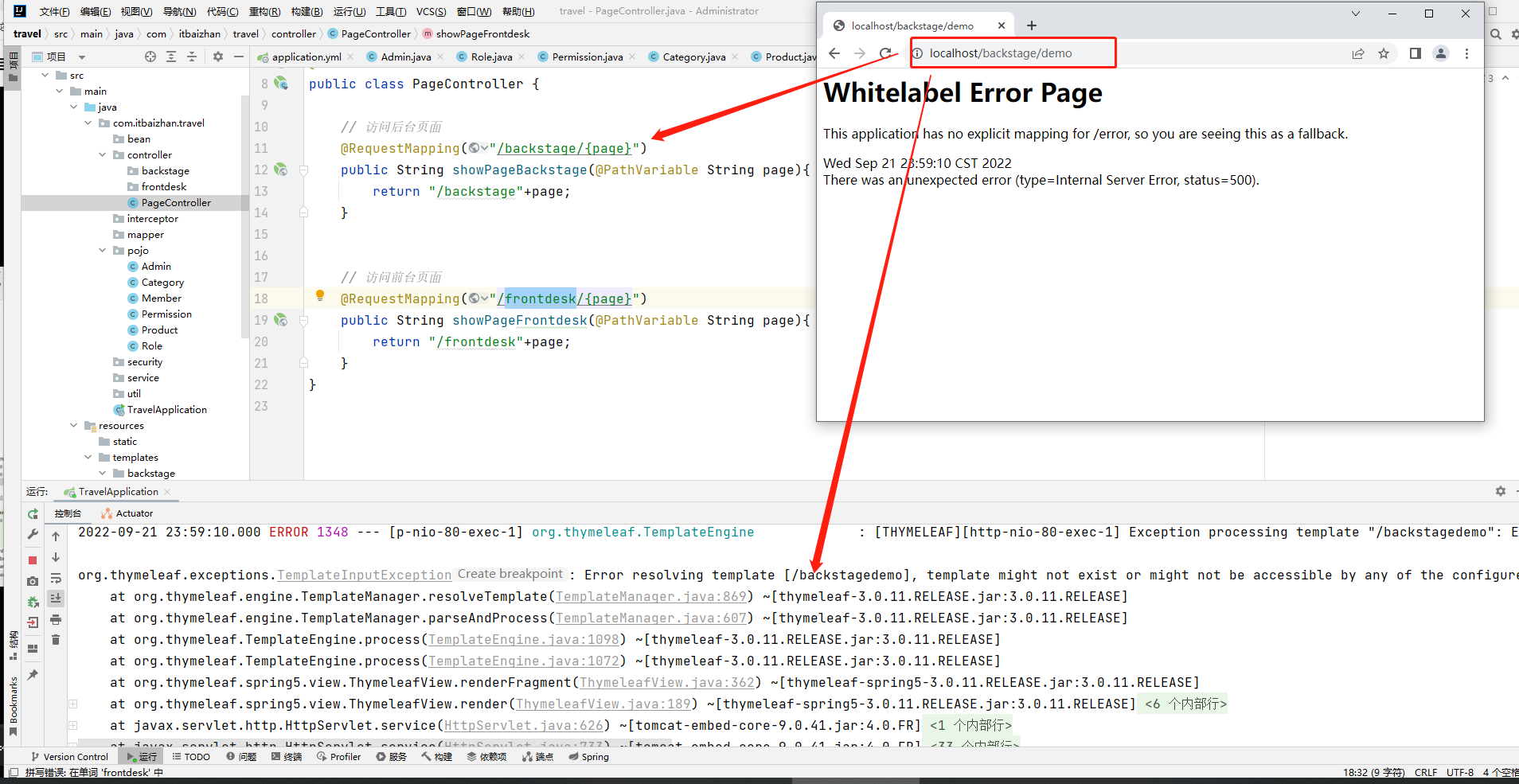The image size is (1519, 784).
Task: Click the exit icon in the run panel
Action: (x=33, y=622)
